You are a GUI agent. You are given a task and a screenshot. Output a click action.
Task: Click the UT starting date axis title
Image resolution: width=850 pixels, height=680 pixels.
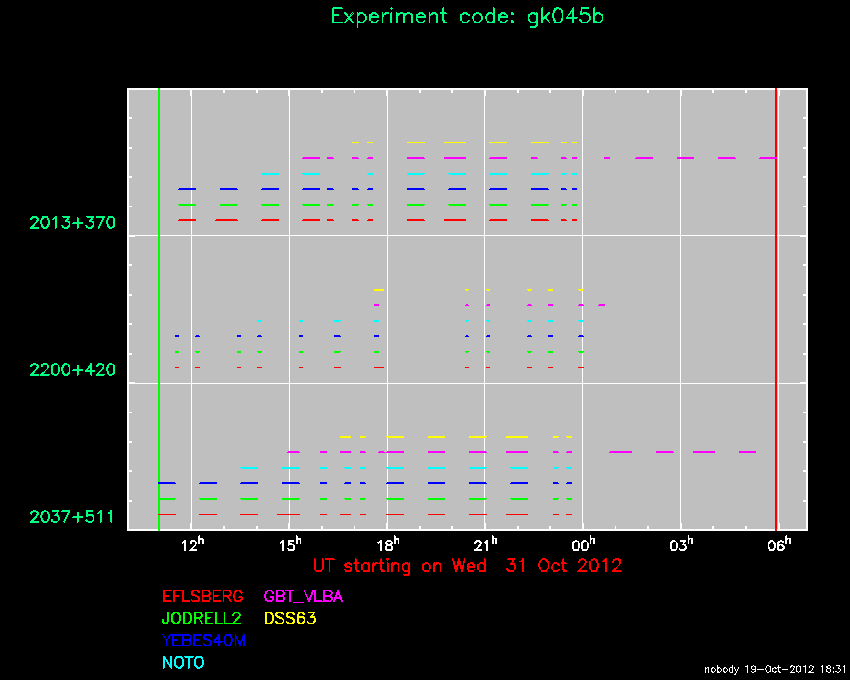pos(467,566)
